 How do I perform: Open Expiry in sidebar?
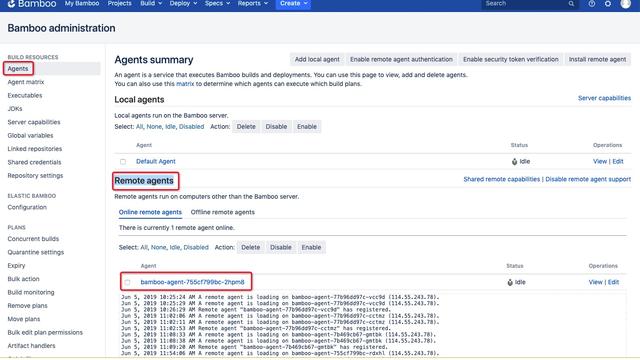point(16,266)
